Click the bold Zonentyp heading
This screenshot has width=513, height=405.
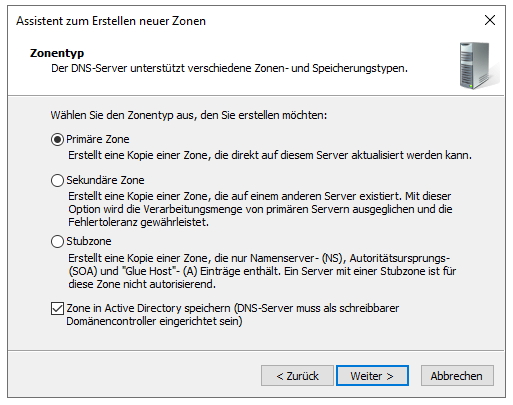pos(57,53)
